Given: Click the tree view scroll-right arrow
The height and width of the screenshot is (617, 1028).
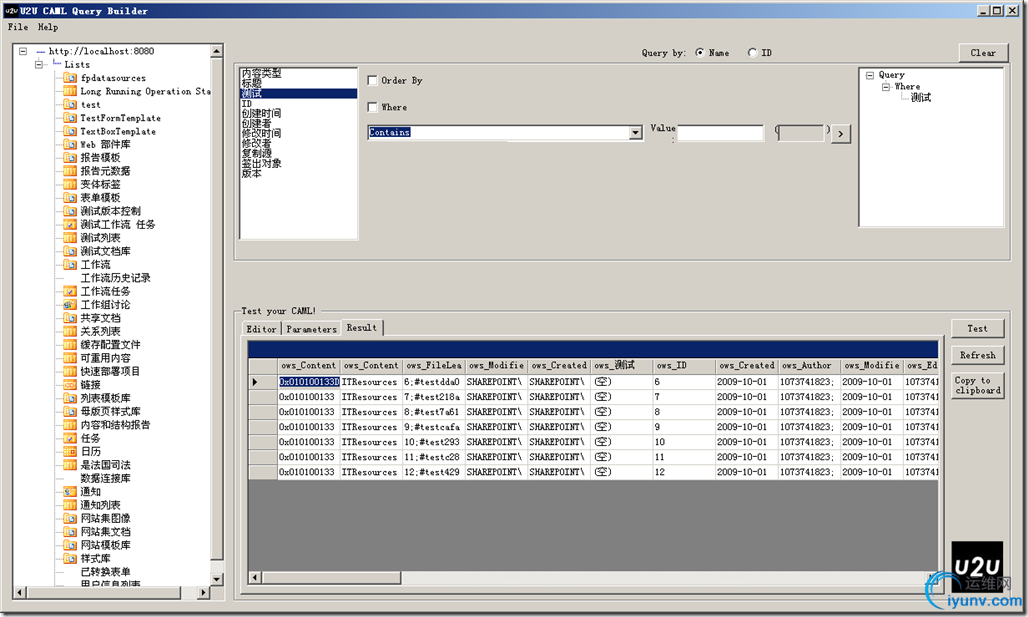Looking at the screenshot, I should click(203, 592).
